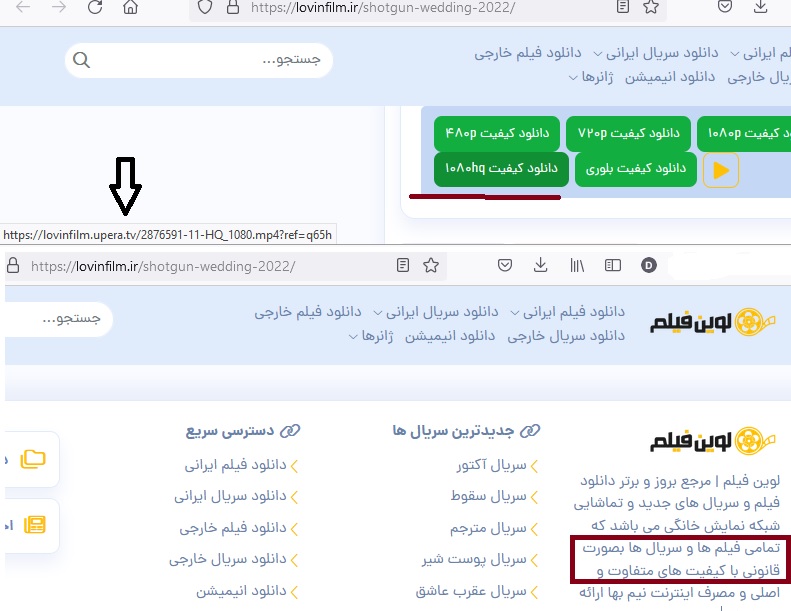Open دانلود سریال خارجی under دسترسی سریع
The image size is (791, 611).
pos(228,560)
